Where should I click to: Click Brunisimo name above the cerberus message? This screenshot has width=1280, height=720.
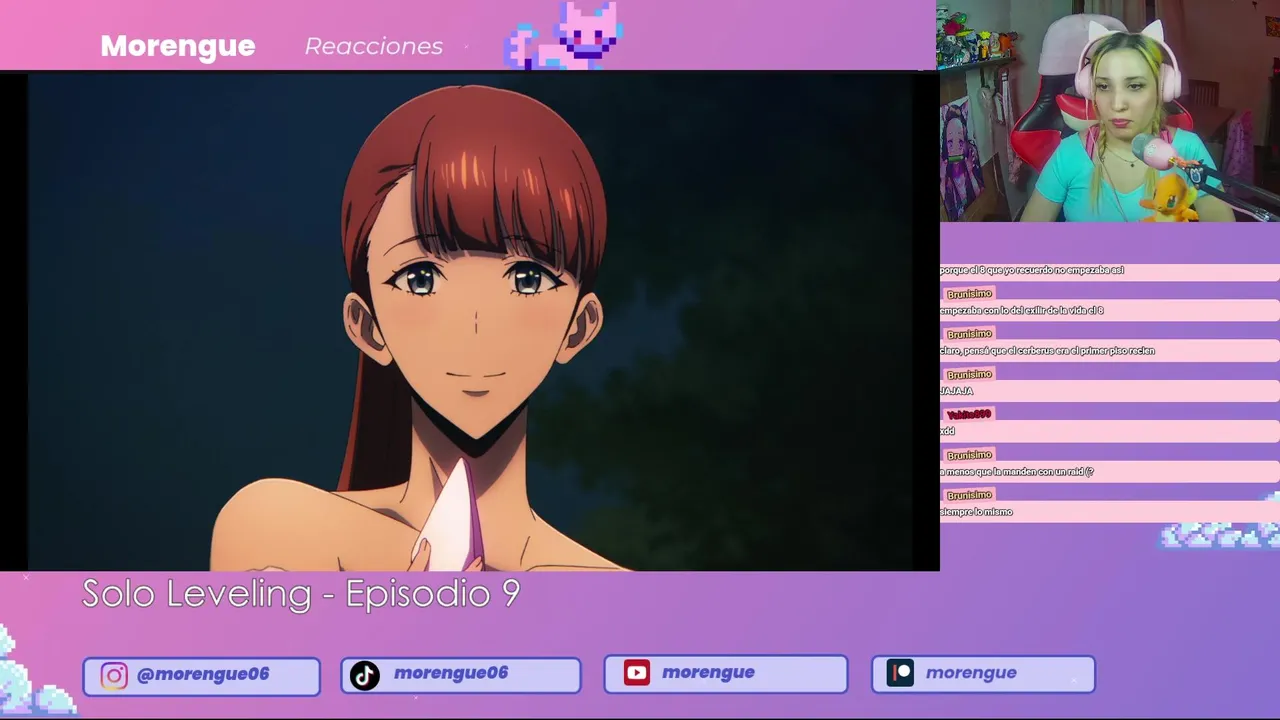click(x=969, y=334)
